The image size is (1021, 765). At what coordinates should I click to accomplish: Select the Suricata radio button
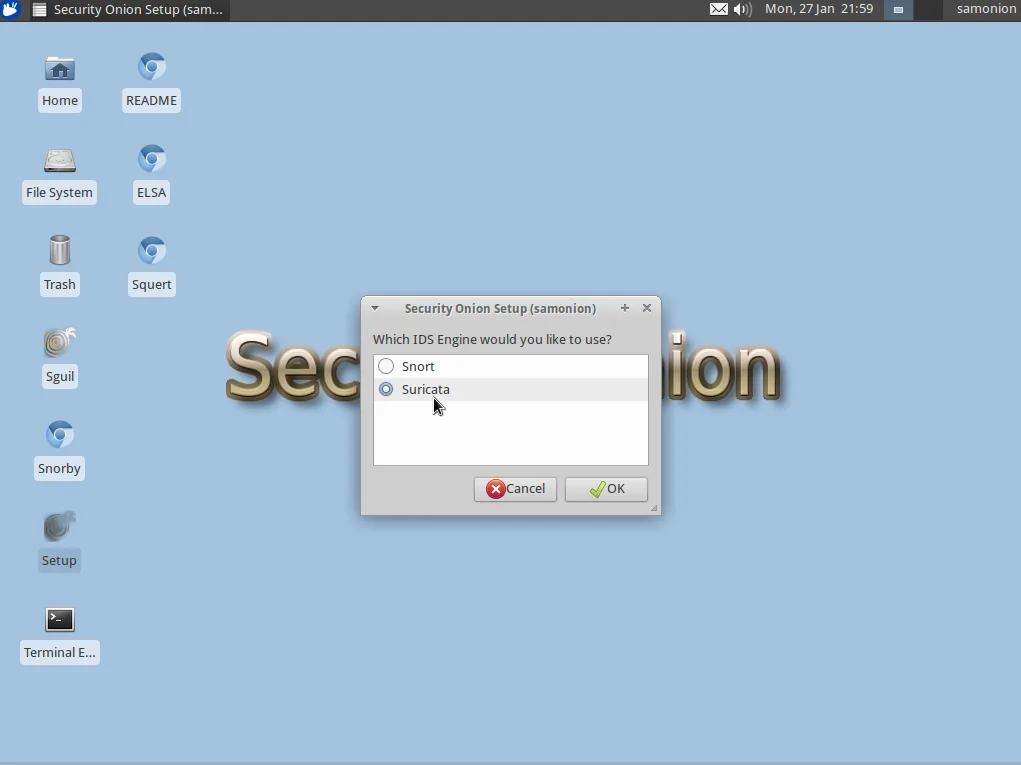(x=386, y=389)
